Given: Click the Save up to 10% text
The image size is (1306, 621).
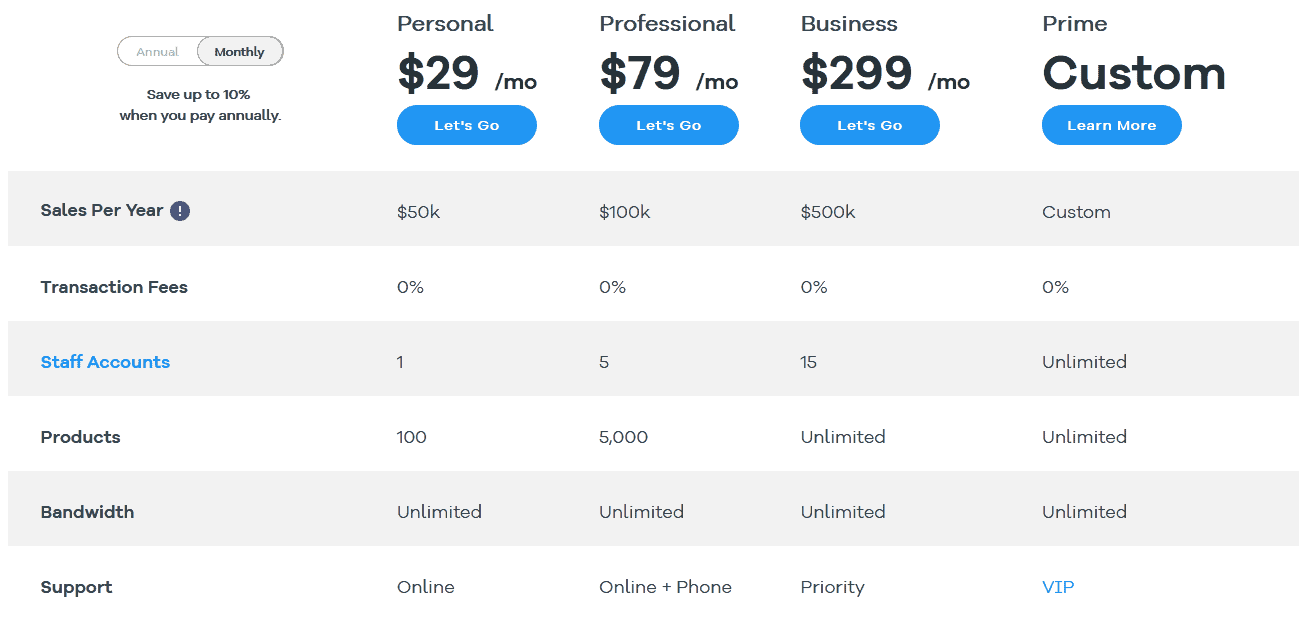Looking at the screenshot, I should click(200, 94).
